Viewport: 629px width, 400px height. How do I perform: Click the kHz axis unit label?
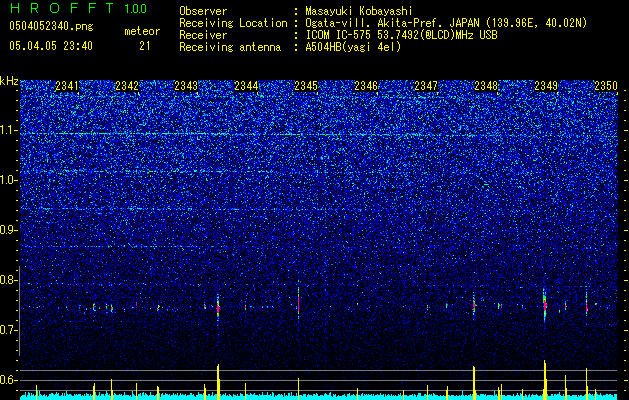tap(9, 81)
